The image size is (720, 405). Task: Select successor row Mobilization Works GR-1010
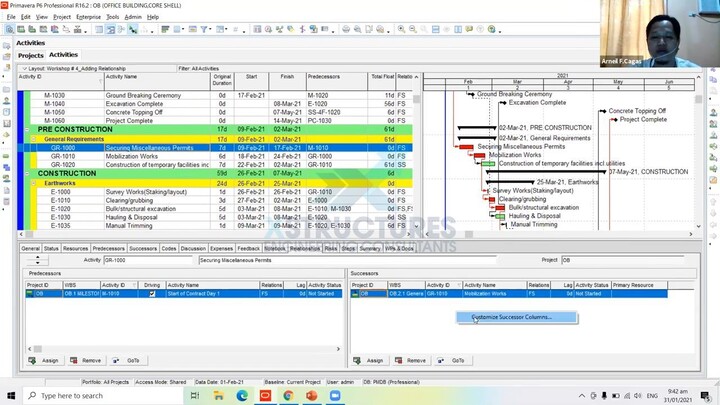(x=509, y=293)
